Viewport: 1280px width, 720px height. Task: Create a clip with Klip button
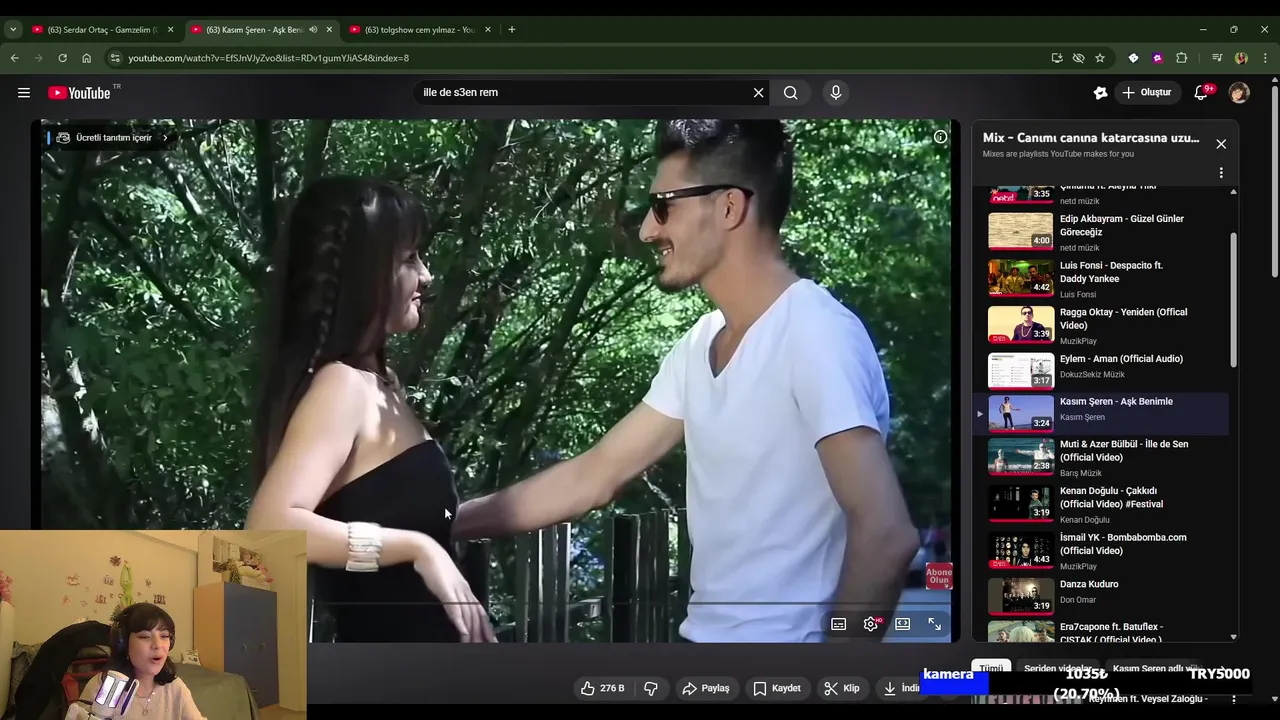(x=841, y=688)
